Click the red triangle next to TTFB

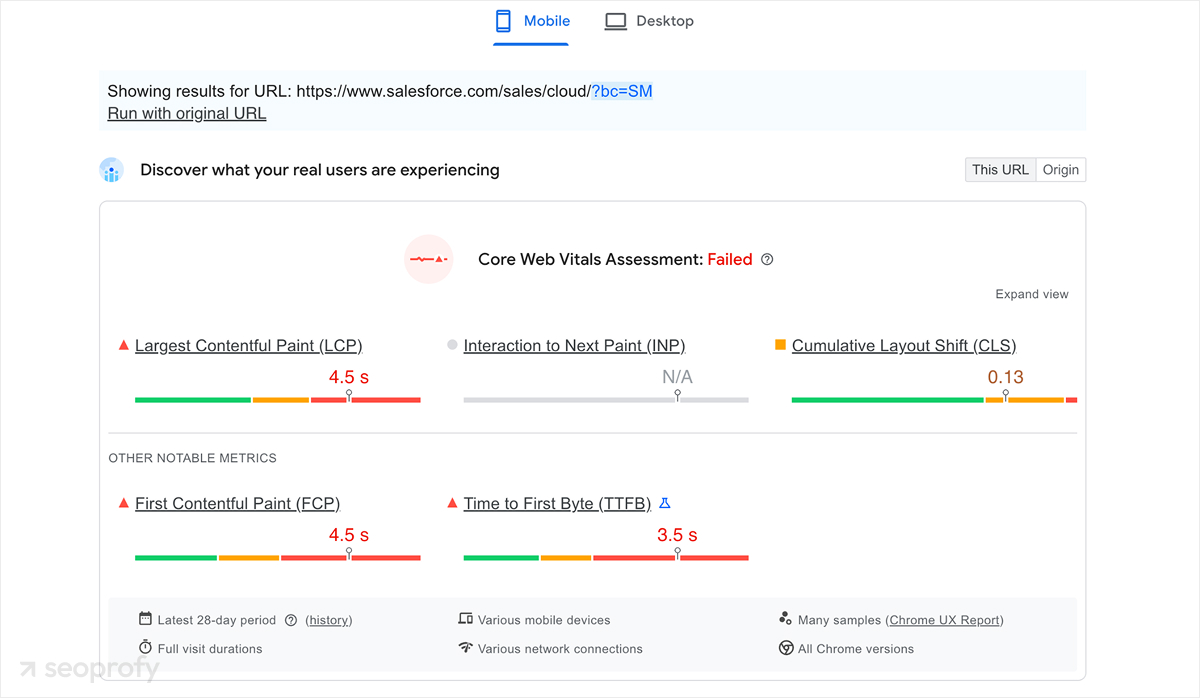[x=452, y=503]
